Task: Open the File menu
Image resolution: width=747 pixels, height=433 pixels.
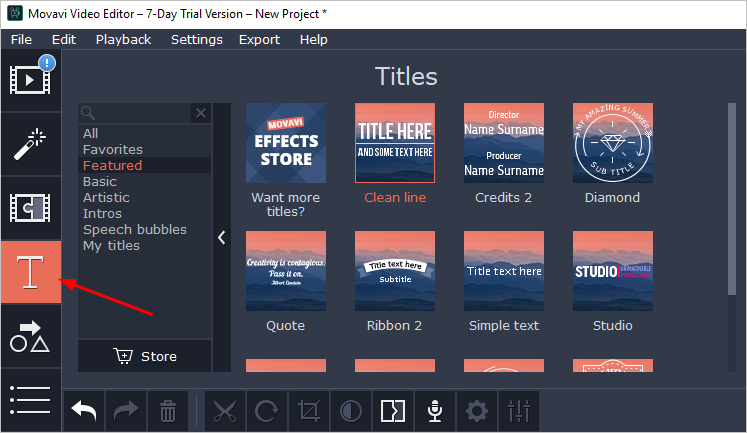Action: click(21, 40)
